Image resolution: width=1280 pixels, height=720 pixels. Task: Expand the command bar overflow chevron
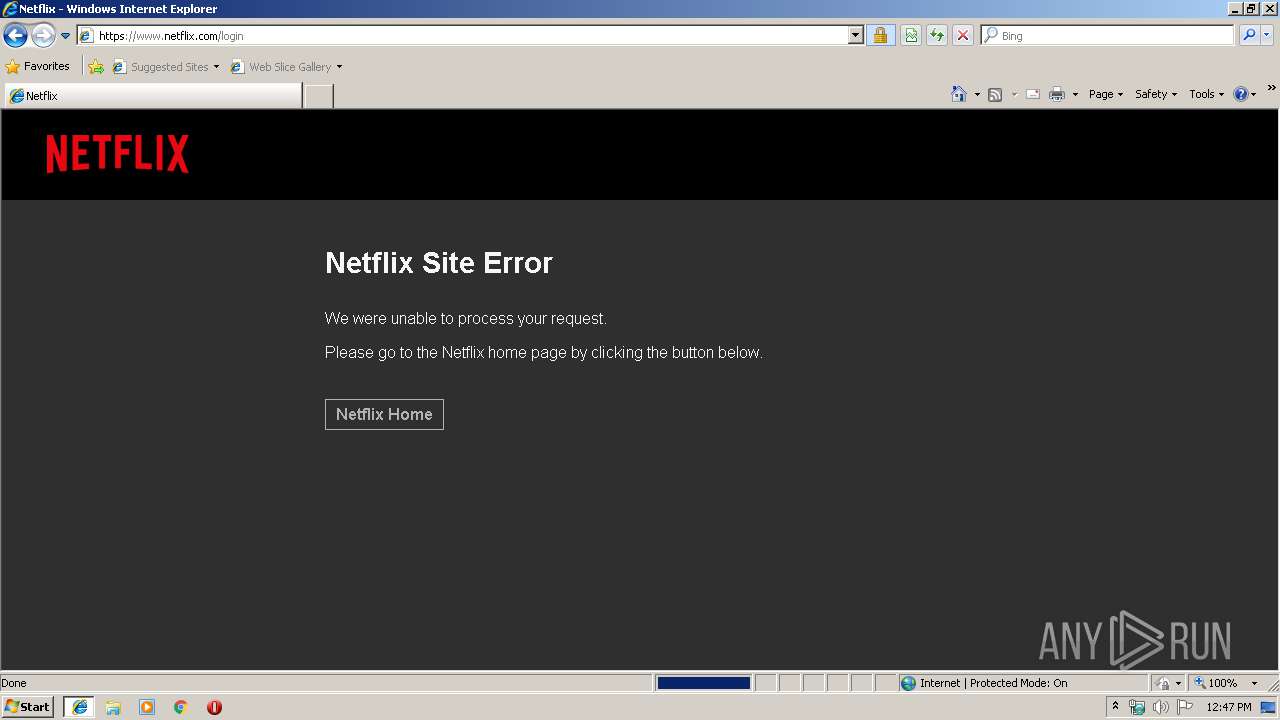[1272, 88]
